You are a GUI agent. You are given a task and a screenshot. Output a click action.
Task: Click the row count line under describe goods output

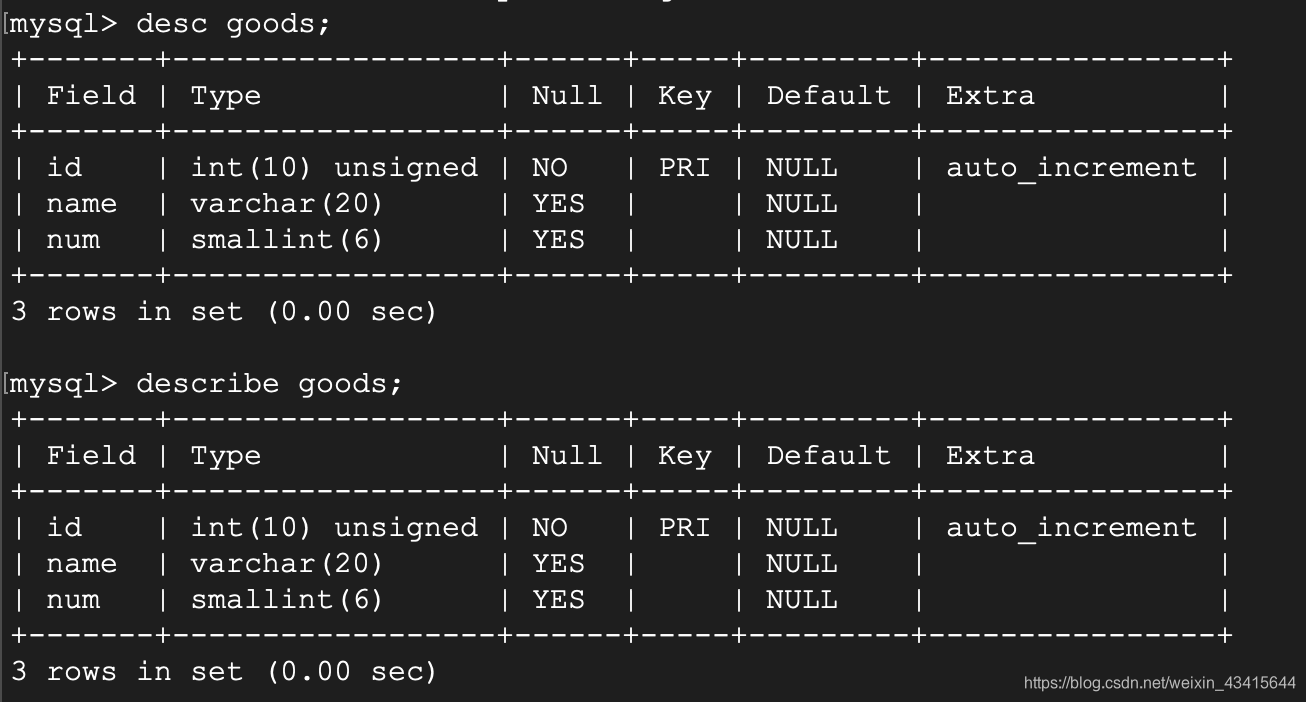(x=224, y=671)
